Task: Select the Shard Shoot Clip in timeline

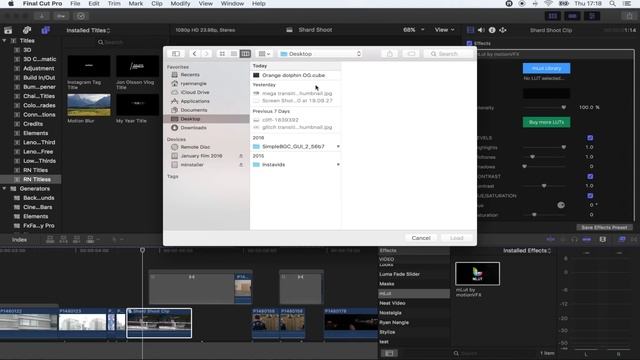Action: [x=159, y=323]
